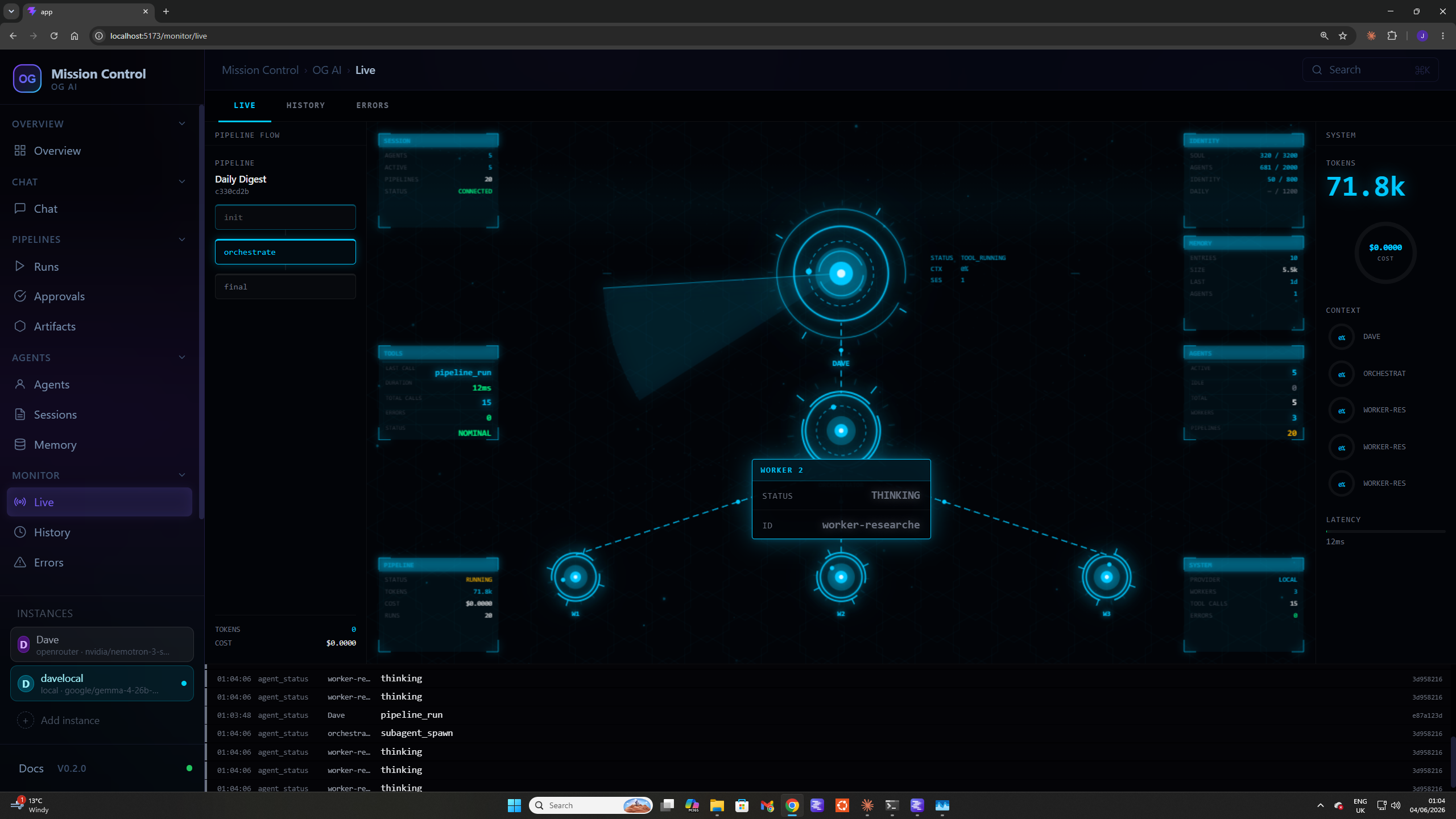
Task: Click the browser address bar
Action: pos(705,36)
